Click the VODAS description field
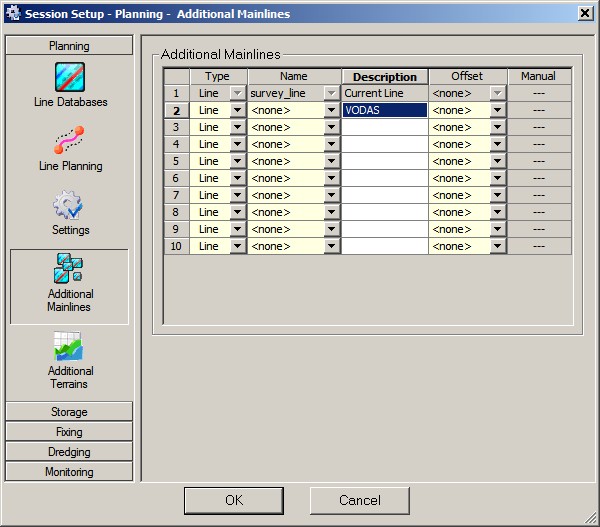 384,110
